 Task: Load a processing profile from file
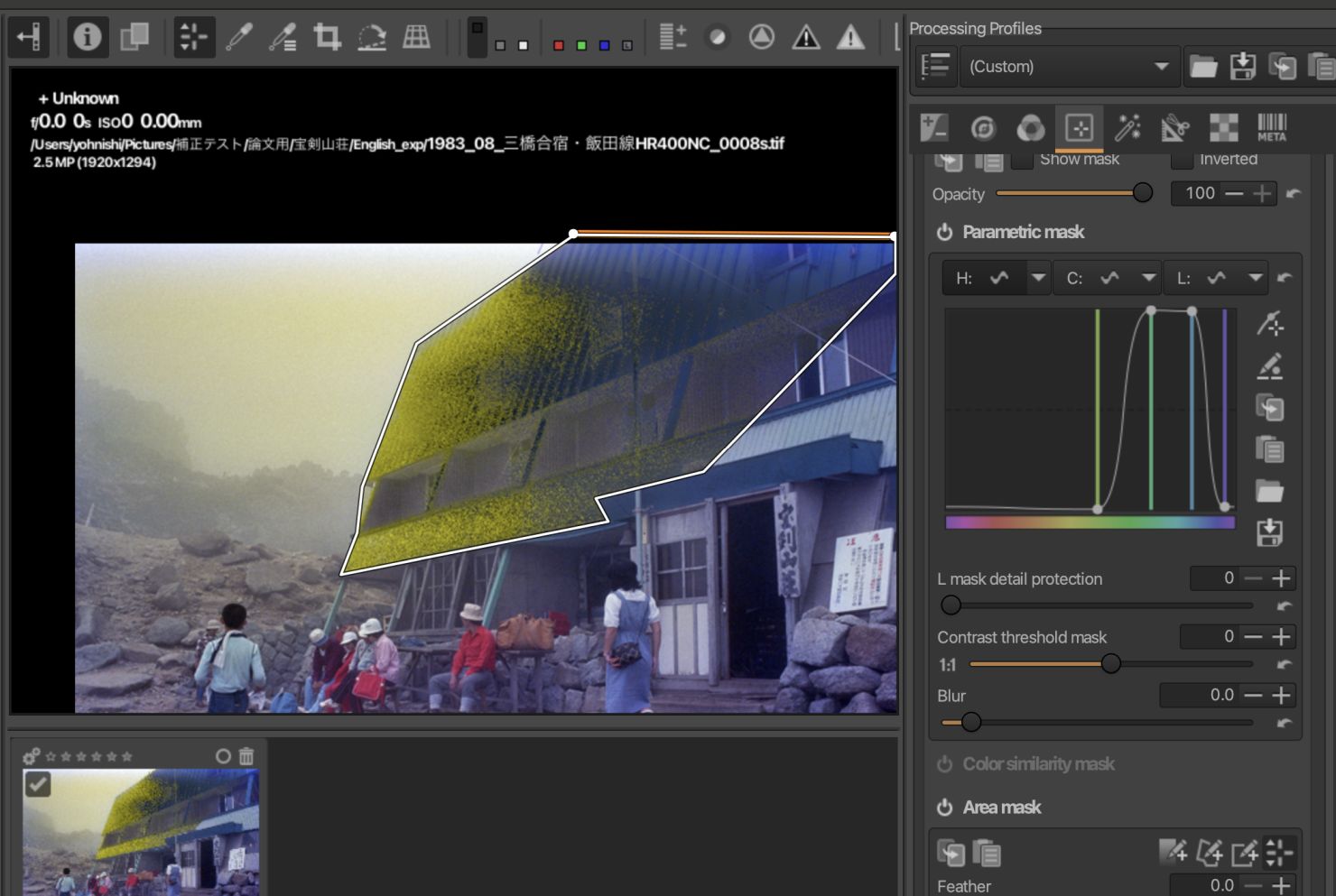[1202, 66]
